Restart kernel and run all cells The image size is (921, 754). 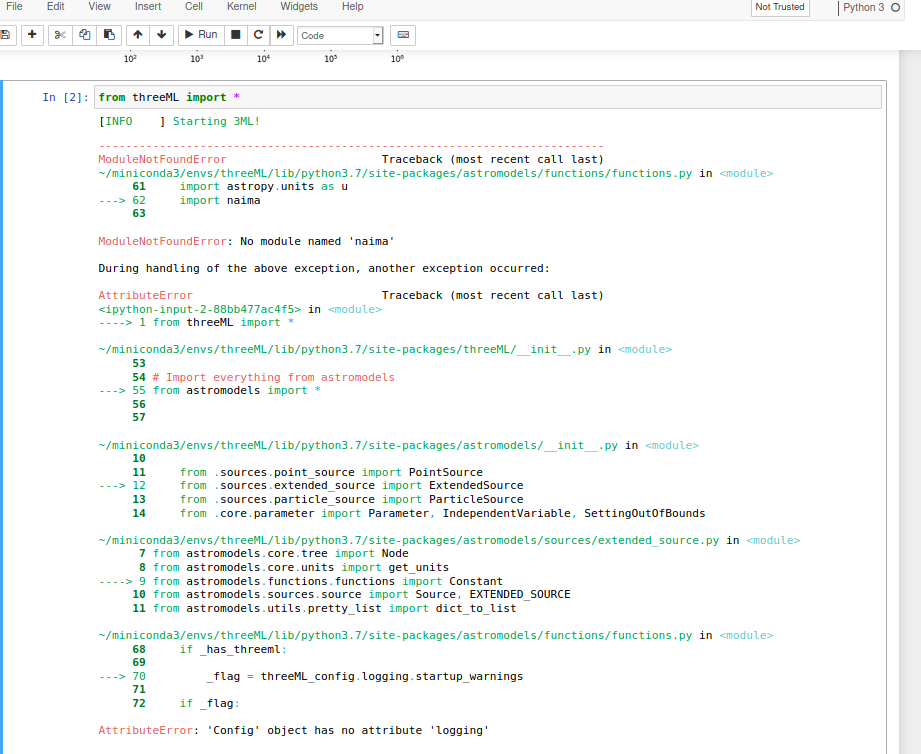click(x=281, y=34)
